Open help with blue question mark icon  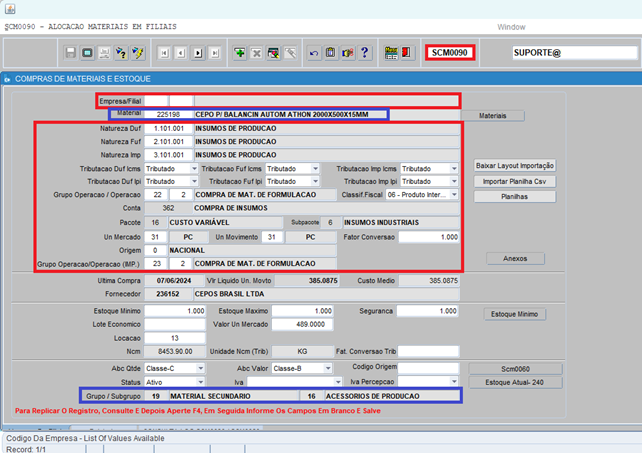click(364, 53)
